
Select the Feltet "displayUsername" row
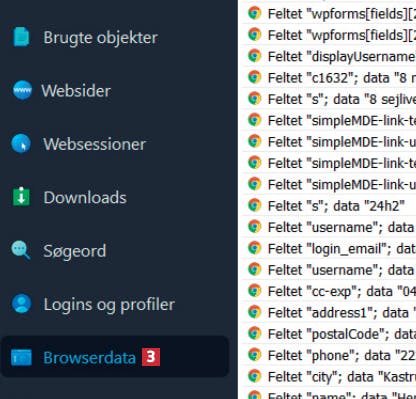(329, 57)
